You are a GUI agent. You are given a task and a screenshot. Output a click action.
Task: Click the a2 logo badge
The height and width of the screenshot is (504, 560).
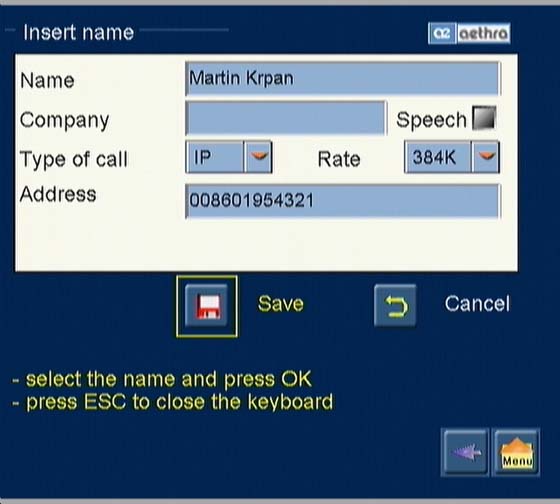point(442,34)
